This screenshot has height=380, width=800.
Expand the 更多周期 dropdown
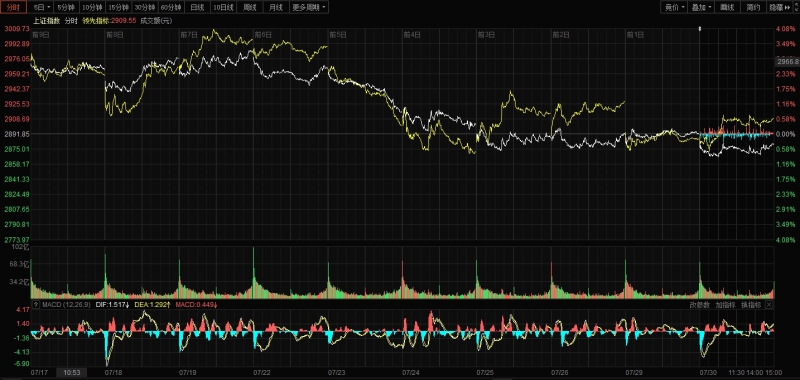tap(310, 7)
